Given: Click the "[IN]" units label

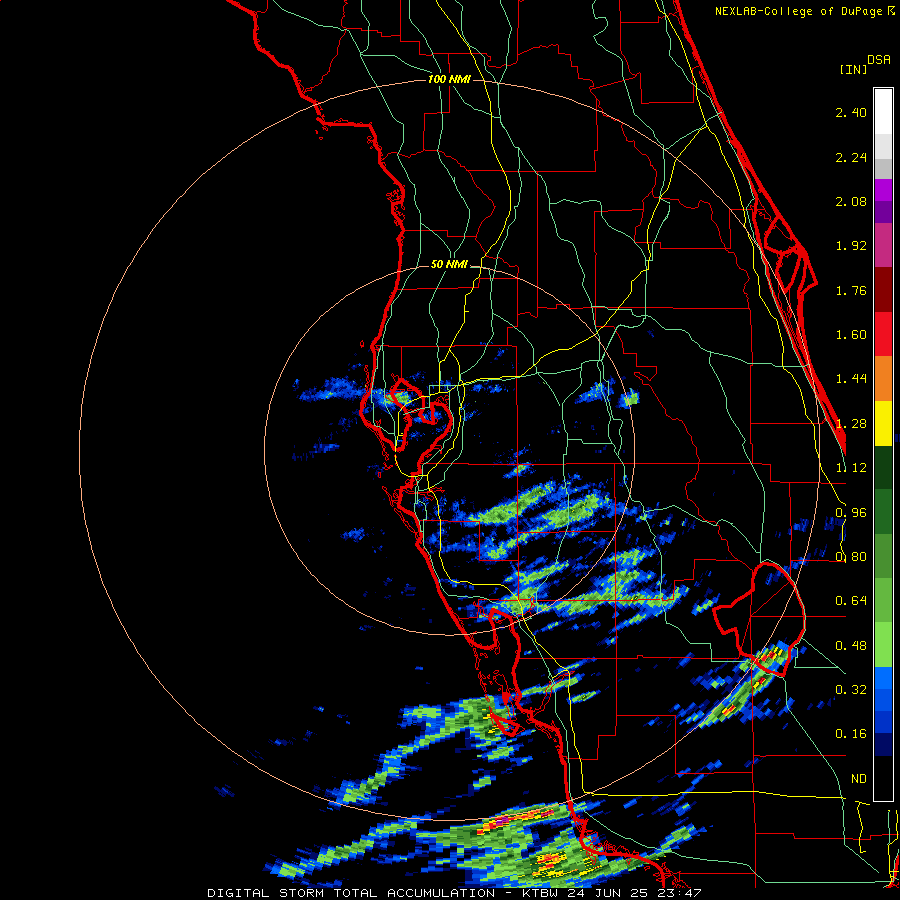Looking at the screenshot, I should click(853, 69).
